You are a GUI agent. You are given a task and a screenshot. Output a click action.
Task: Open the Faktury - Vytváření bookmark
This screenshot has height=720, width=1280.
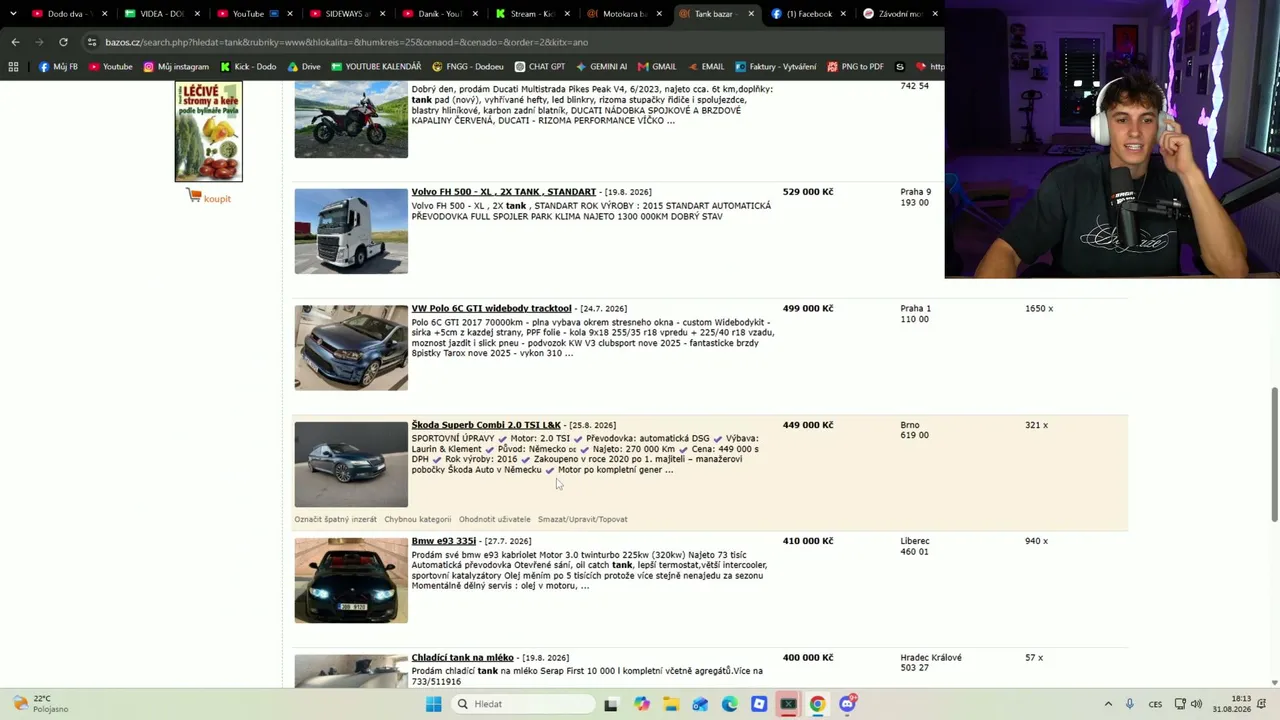tap(776, 67)
